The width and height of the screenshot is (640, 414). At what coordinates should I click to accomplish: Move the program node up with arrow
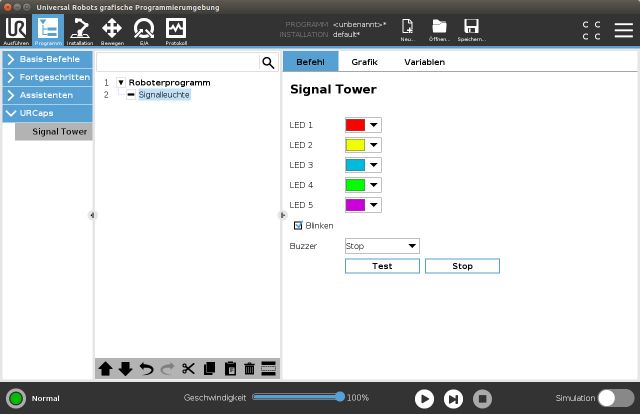(x=105, y=369)
